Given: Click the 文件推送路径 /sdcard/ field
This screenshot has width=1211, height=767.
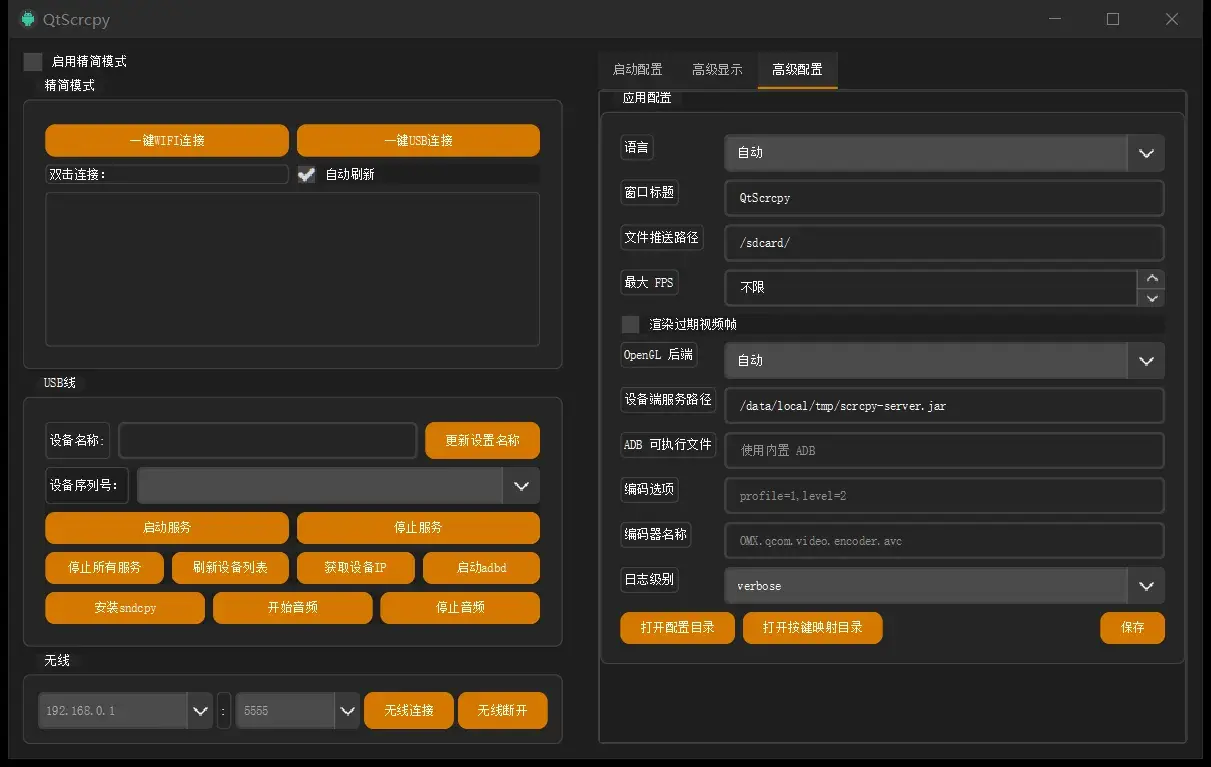Looking at the screenshot, I should [944, 243].
